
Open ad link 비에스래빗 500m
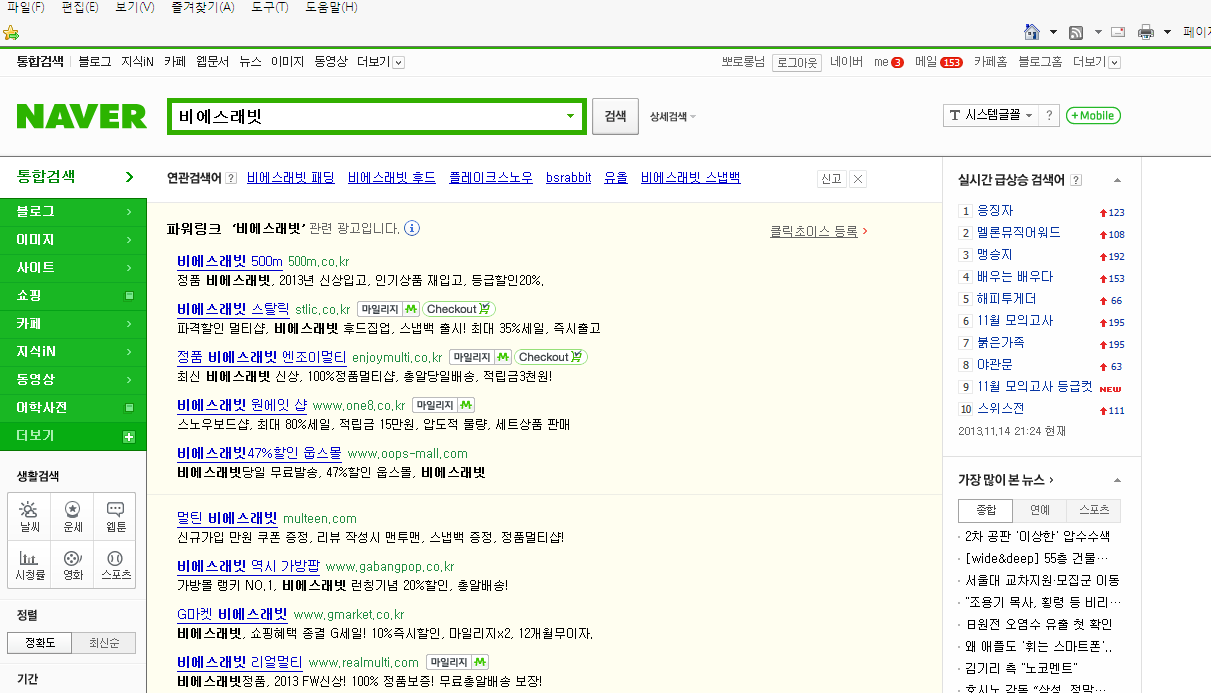point(229,262)
